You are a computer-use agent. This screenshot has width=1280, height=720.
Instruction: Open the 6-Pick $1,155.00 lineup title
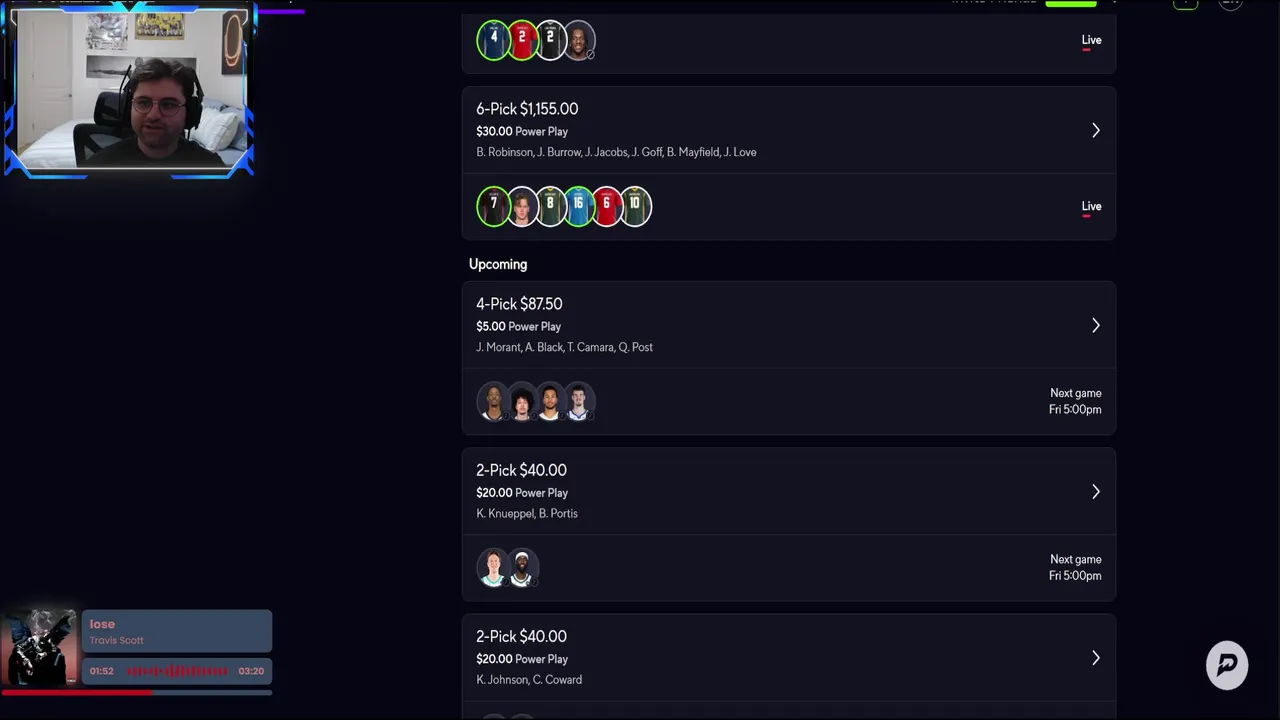click(x=527, y=109)
